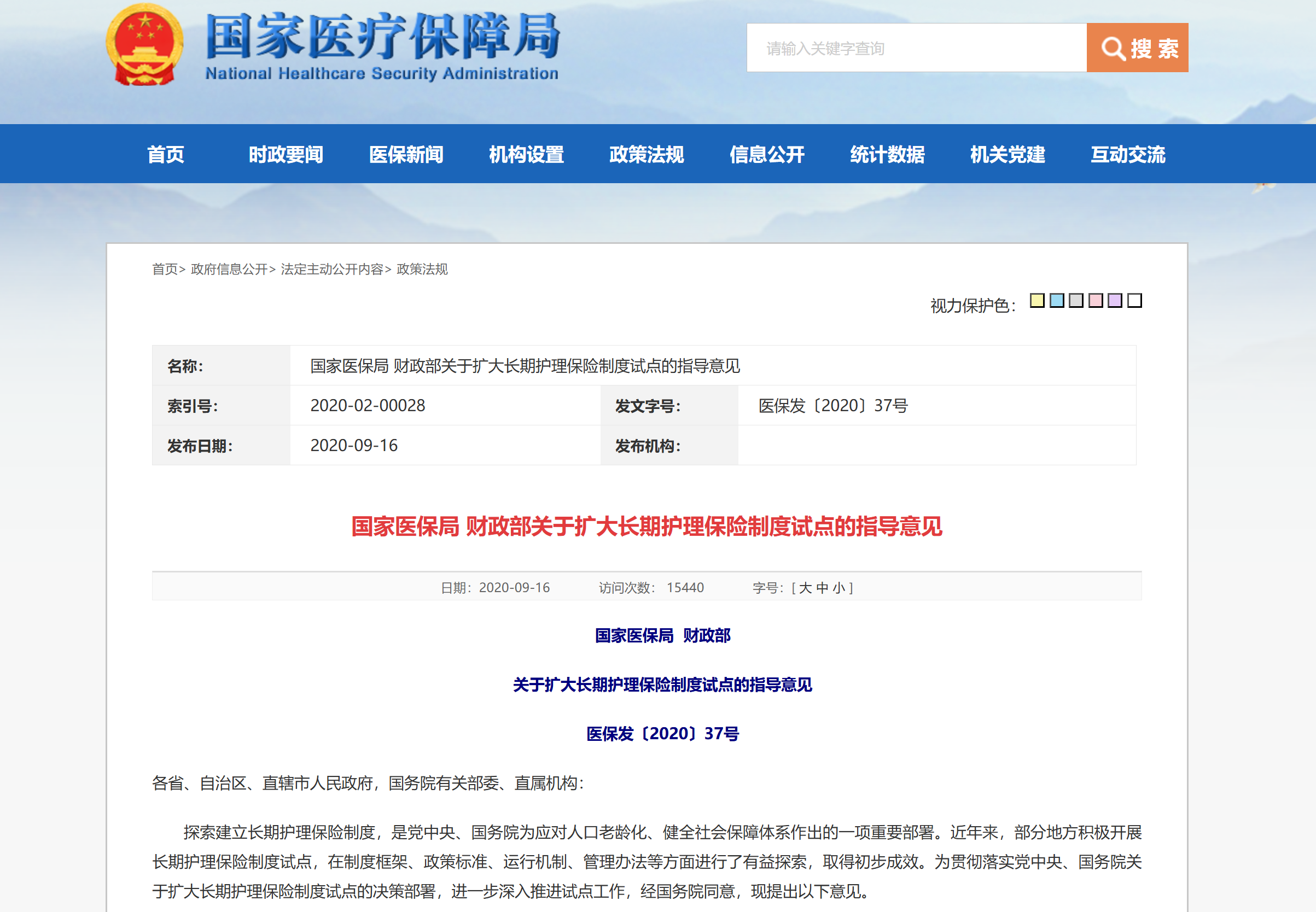Choose the white eye-protection color swatch

point(1135,301)
